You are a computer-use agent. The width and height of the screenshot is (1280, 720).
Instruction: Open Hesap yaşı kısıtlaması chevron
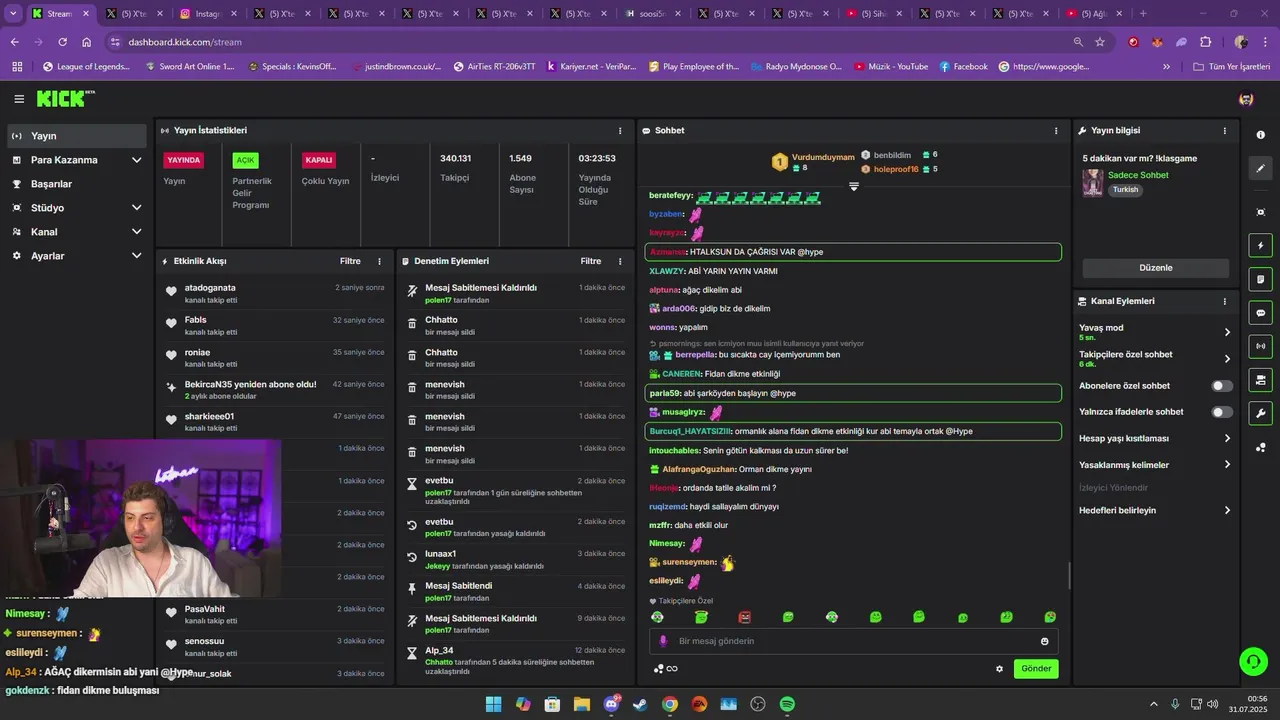[1227, 438]
